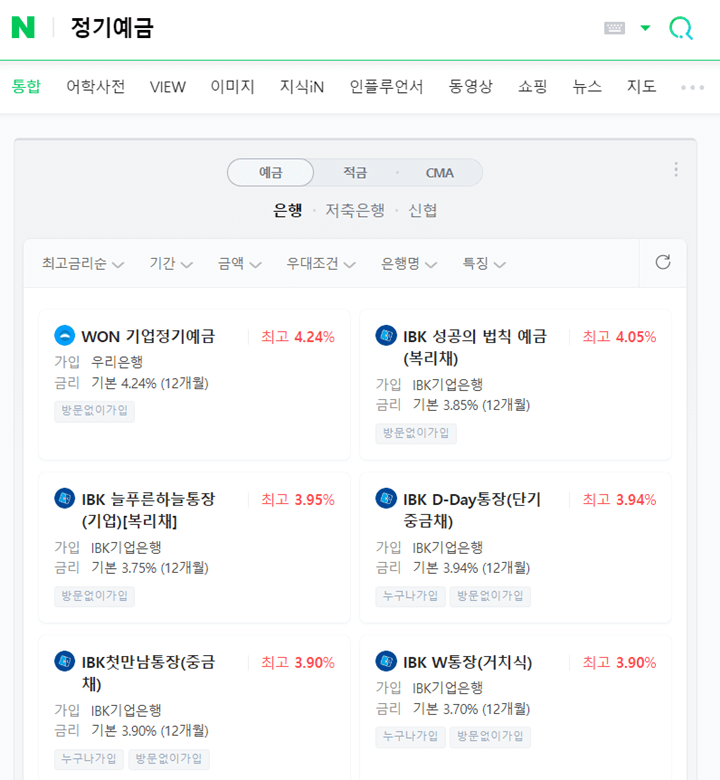Click 누구나가입 tag on W통장(거치식)
The height and width of the screenshot is (780, 720).
click(x=410, y=736)
